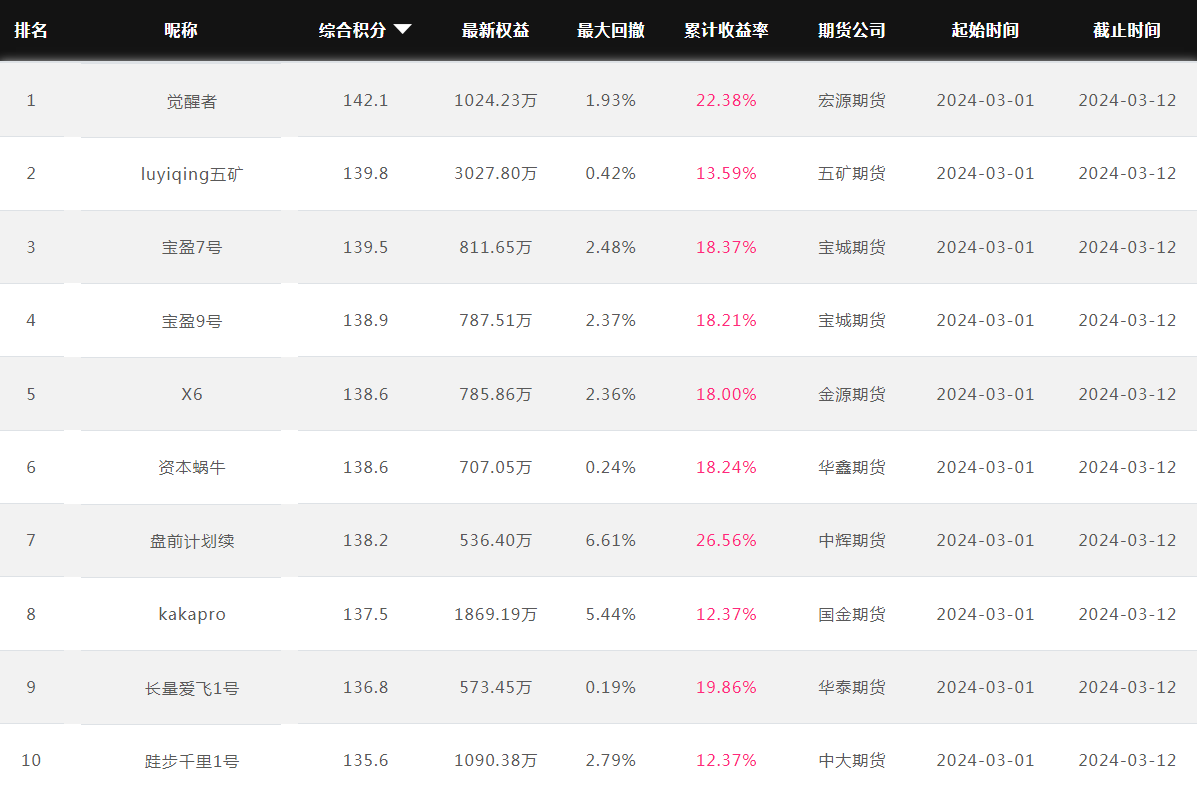The height and width of the screenshot is (794, 1197).
Task: Click the return rate 26.56%
Action: tap(726, 540)
